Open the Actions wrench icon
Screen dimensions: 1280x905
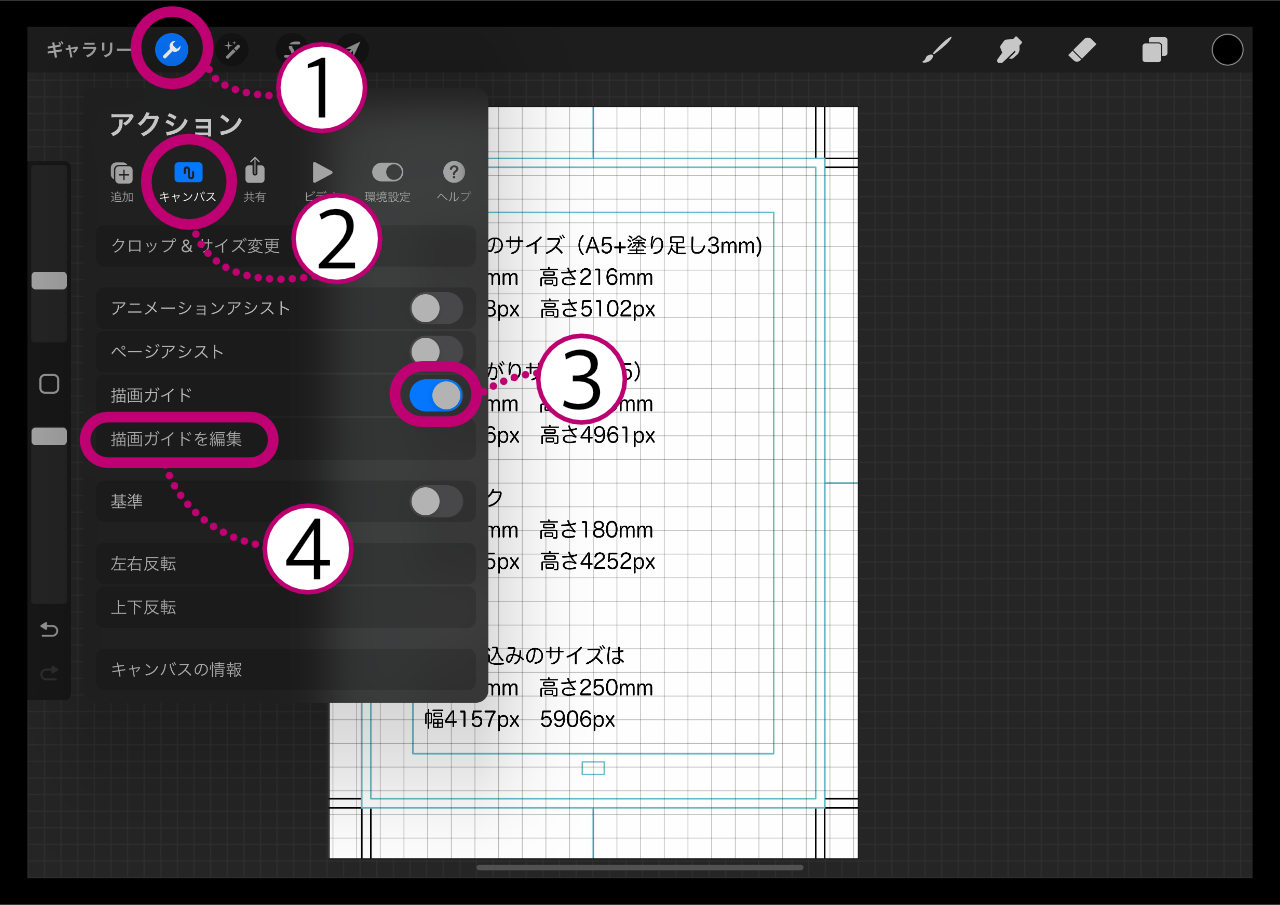pyautogui.click(x=172, y=49)
